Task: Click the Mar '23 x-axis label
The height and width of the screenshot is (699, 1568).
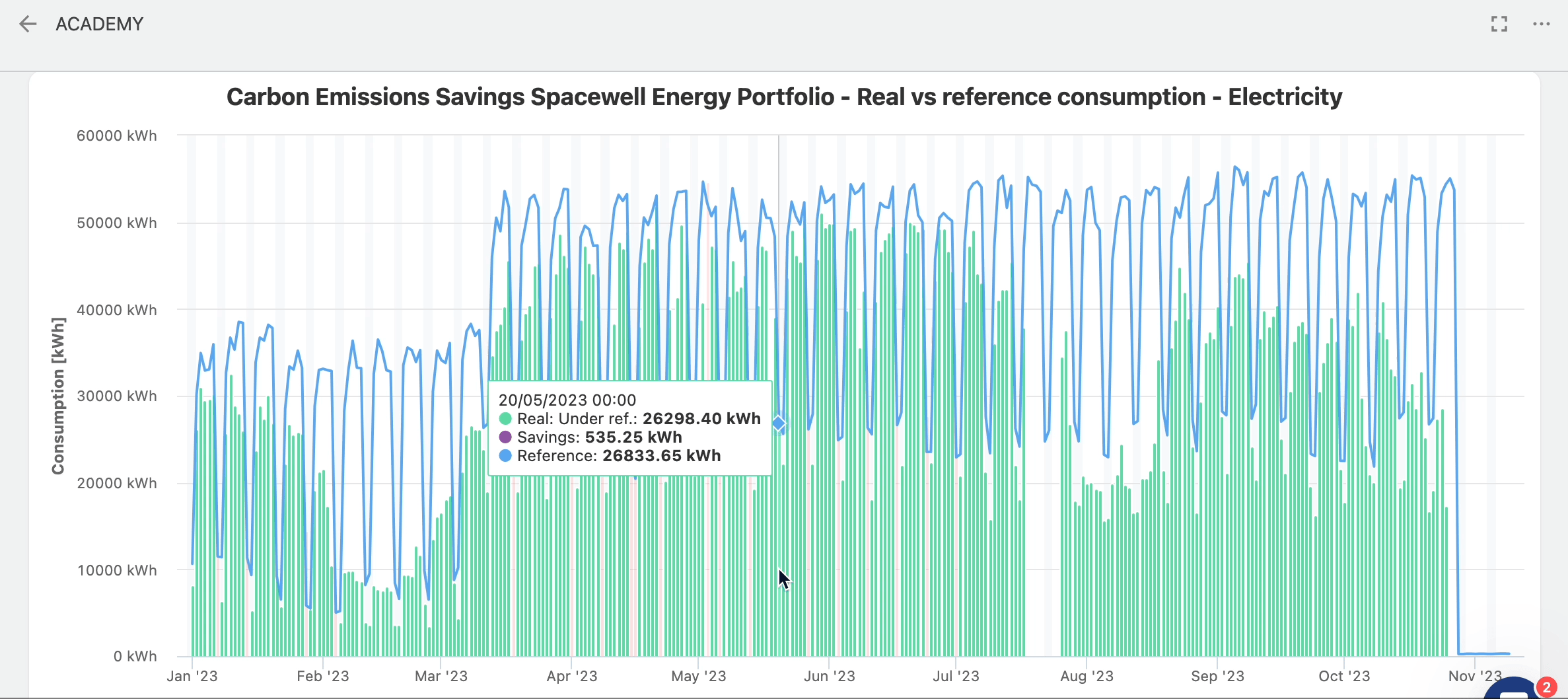Action: [x=441, y=677]
